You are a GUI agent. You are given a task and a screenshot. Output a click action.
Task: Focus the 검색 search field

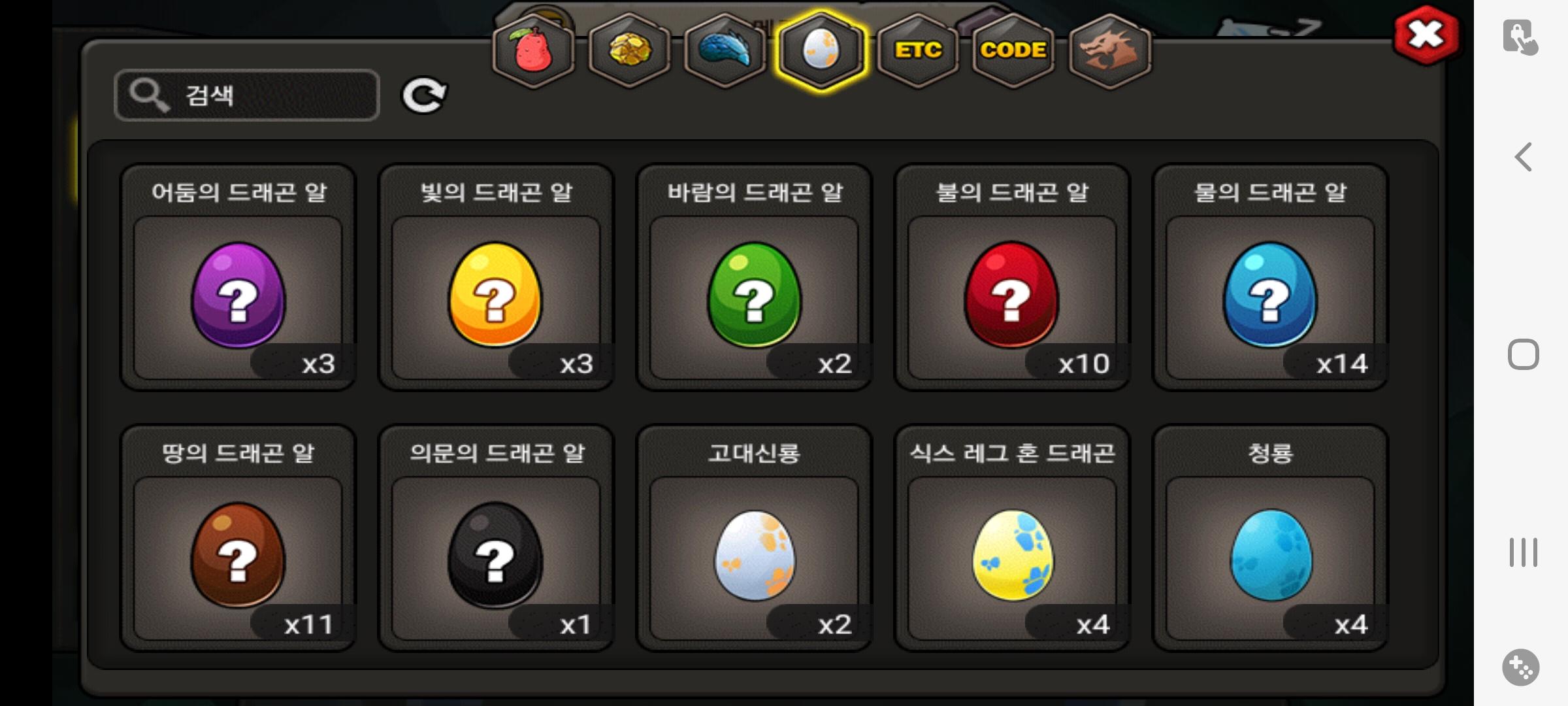point(247,95)
